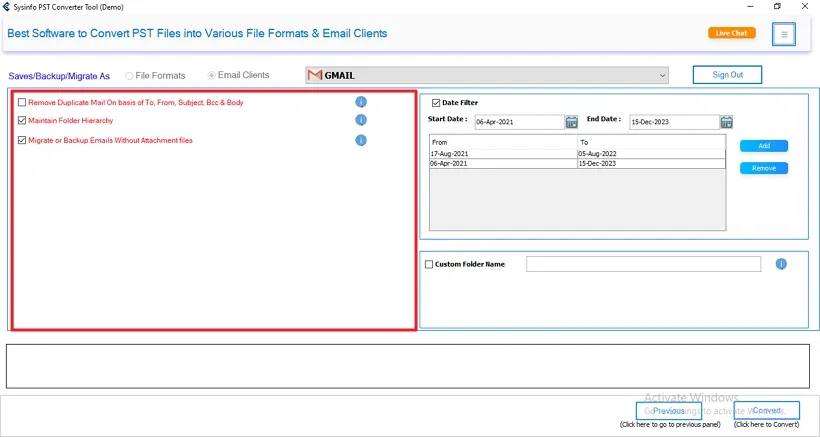This screenshot has width=820, height=437.
Task: Click info icon next to Custom Folder Name
Action: [x=781, y=264]
